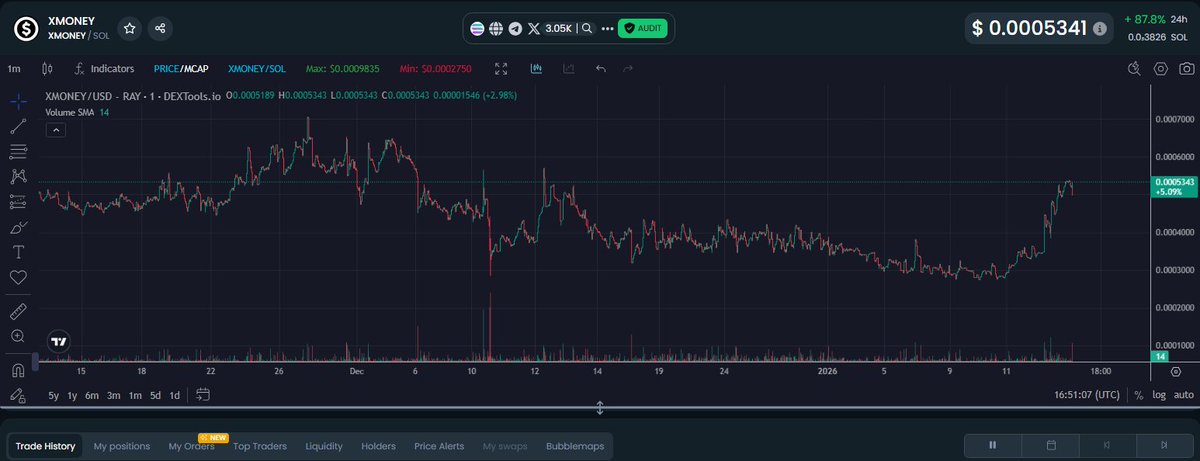
Task: Toggle PRICE/MCAP display mode
Action: (181, 69)
